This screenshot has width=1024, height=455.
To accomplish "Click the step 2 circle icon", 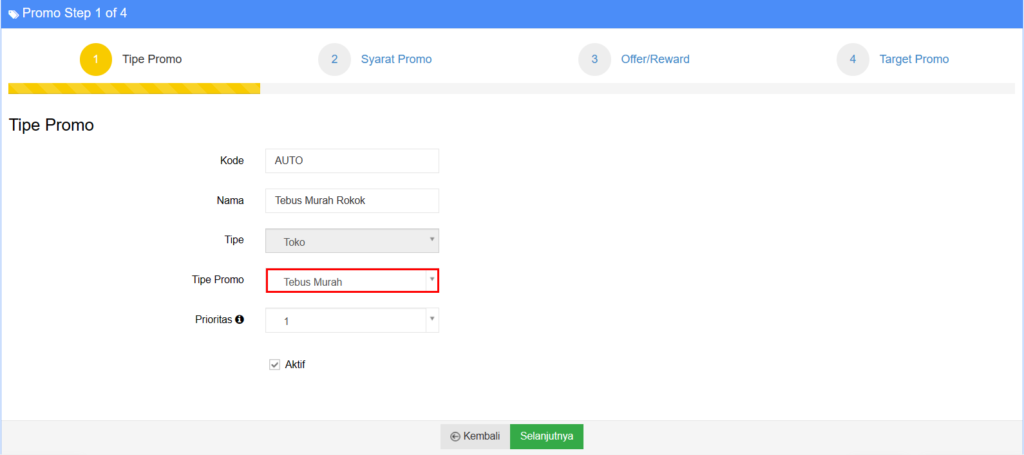I will pos(334,59).
